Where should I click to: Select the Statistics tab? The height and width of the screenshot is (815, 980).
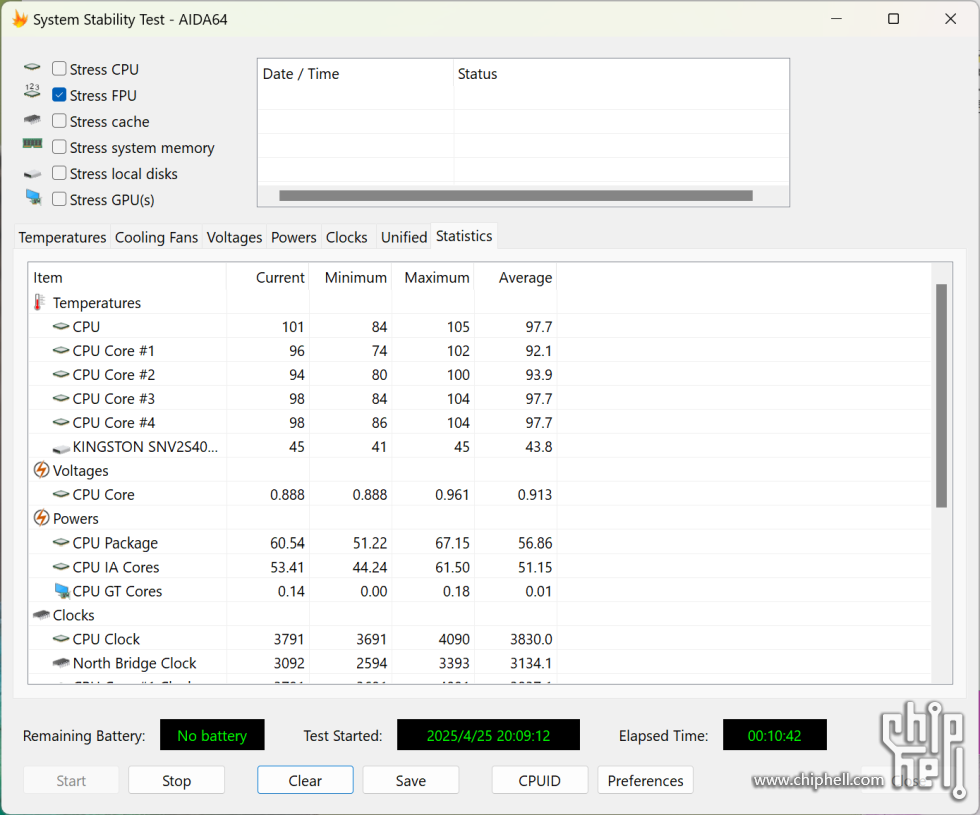pyautogui.click(x=464, y=236)
